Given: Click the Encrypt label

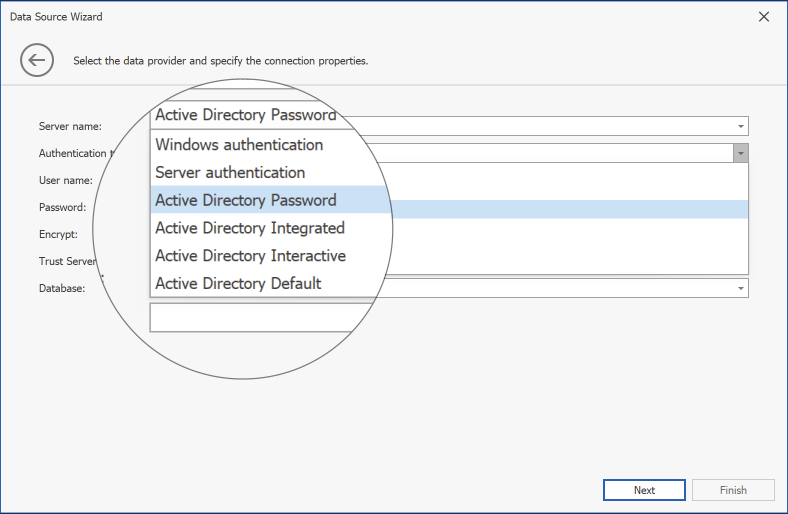Looking at the screenshot, I should click(59, 235).
